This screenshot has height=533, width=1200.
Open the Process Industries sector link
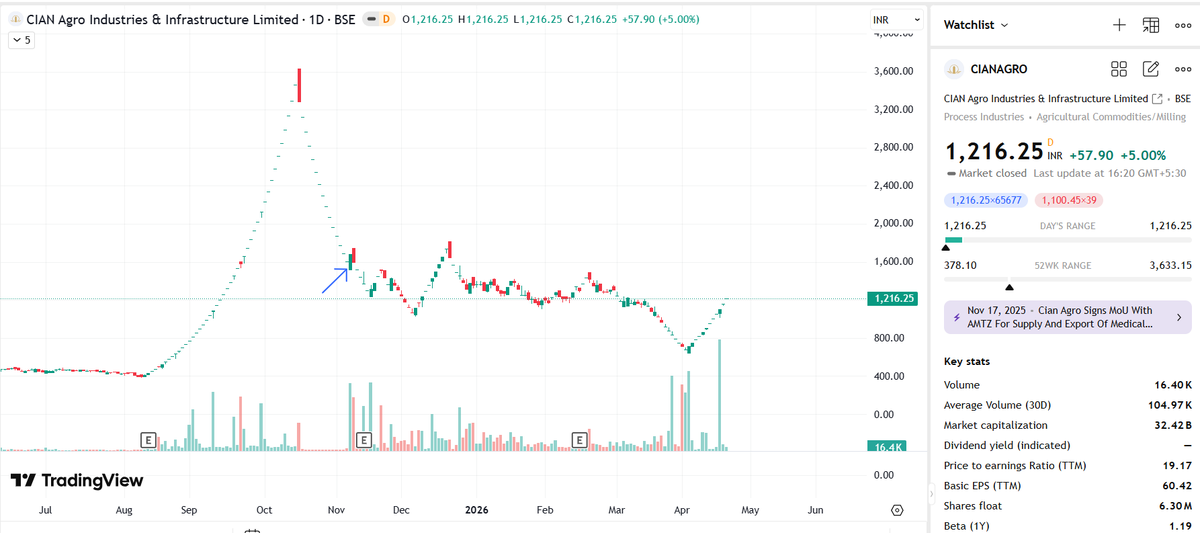984,117
